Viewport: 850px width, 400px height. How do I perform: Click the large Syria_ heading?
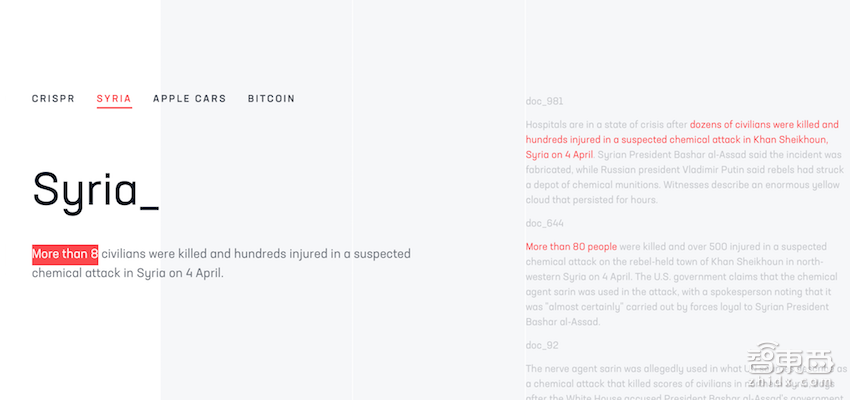(x=95, y=189)
